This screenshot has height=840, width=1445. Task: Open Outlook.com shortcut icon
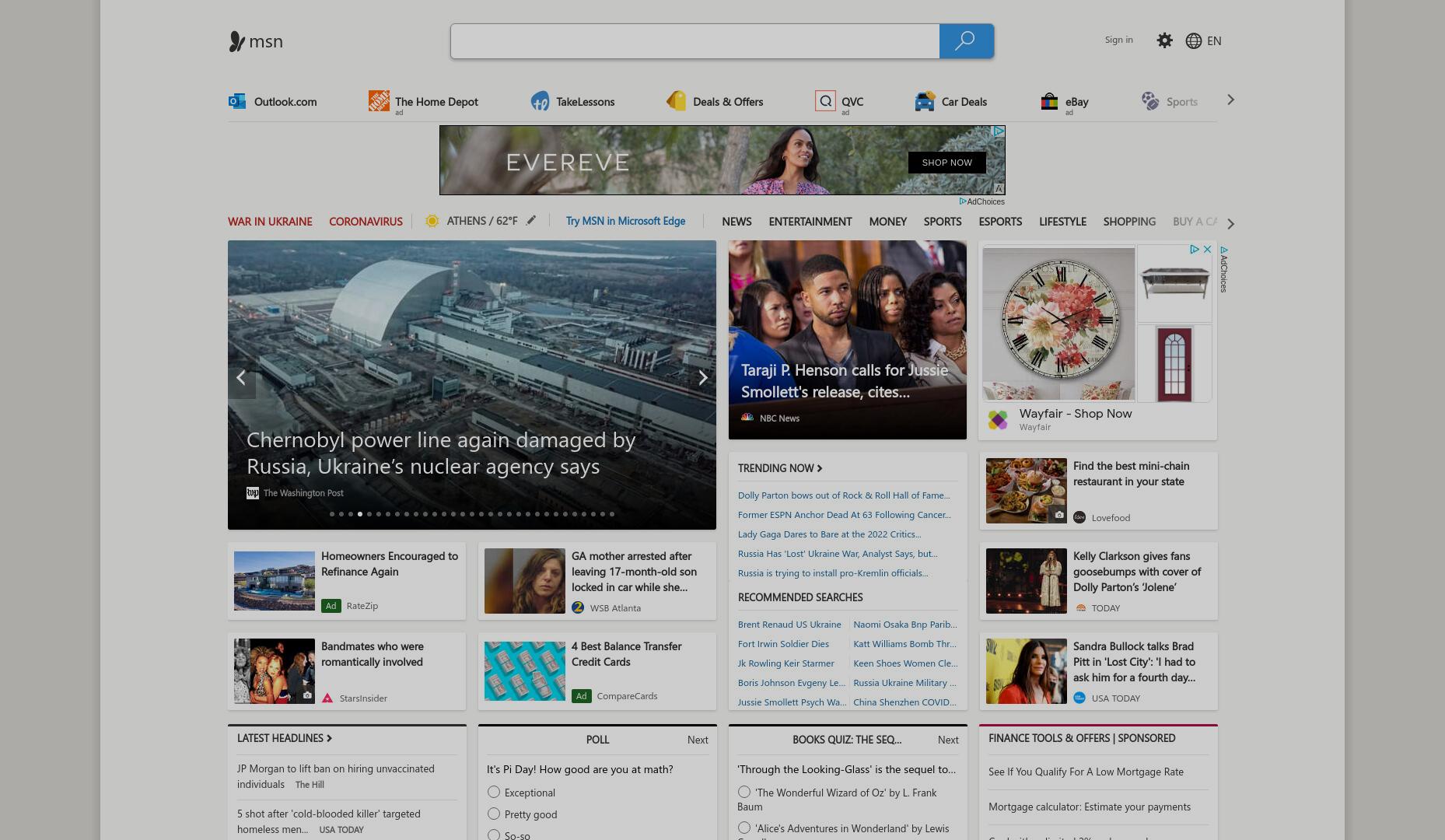pyautogui.click(x=237, y=101)
